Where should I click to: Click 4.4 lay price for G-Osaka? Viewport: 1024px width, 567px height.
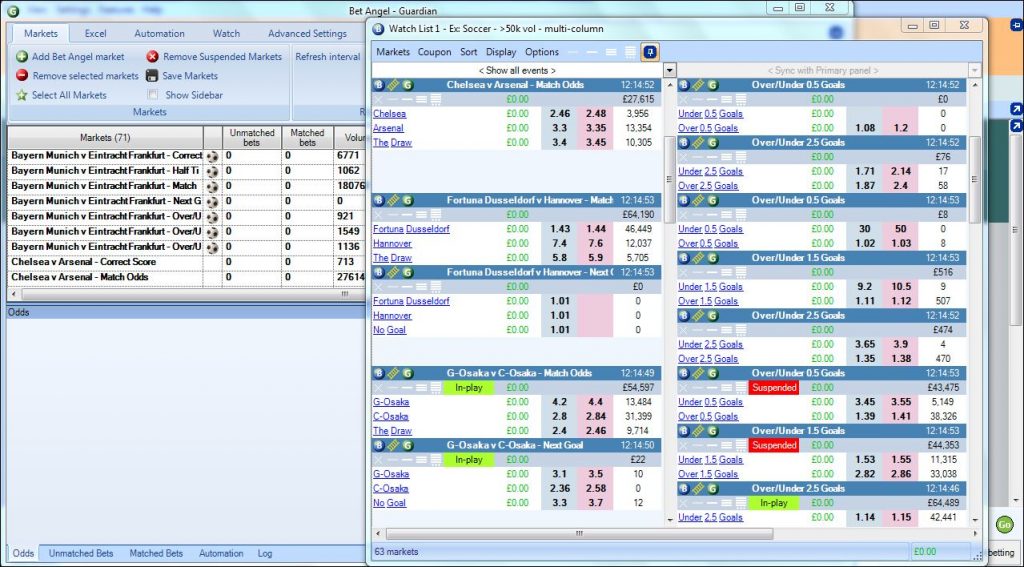(596, 402)
